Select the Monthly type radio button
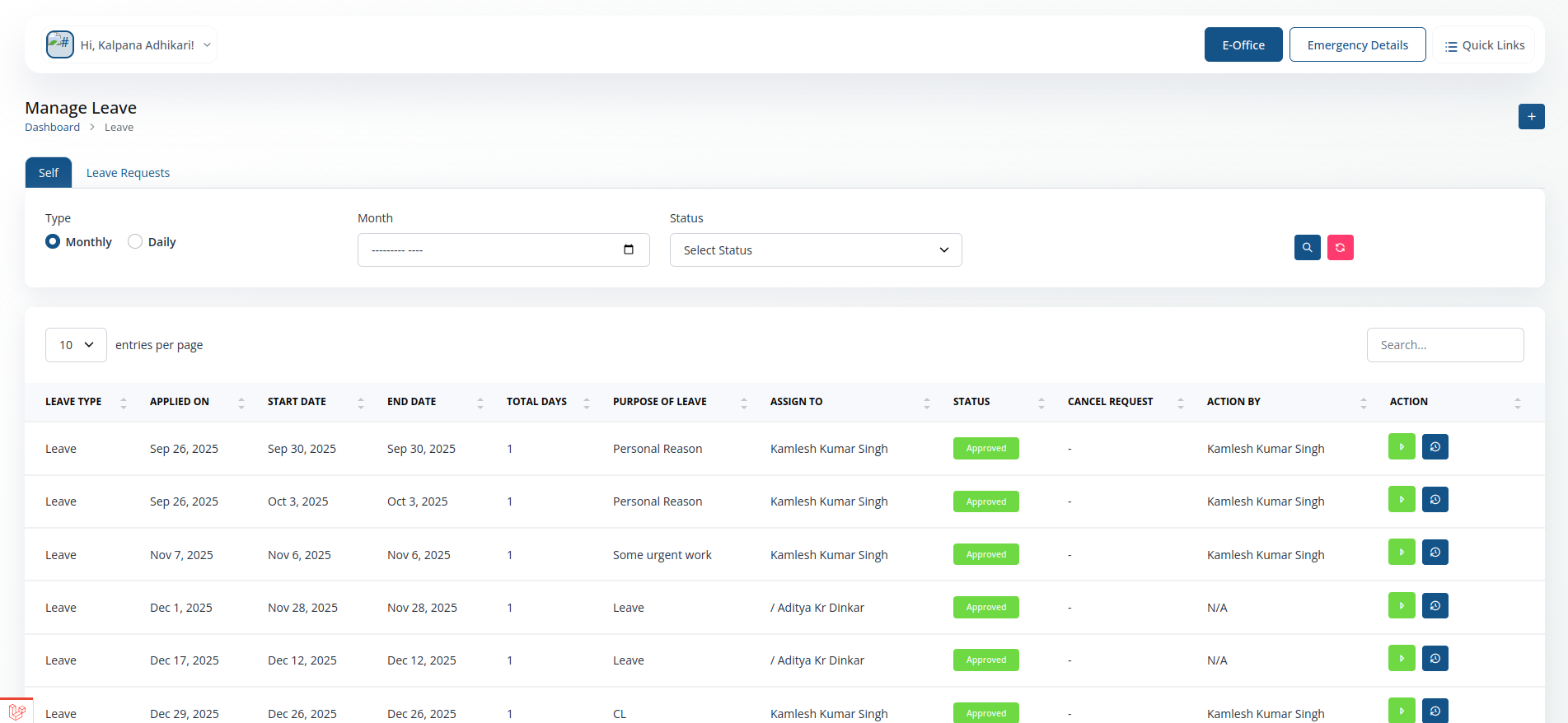 point(53,241)
